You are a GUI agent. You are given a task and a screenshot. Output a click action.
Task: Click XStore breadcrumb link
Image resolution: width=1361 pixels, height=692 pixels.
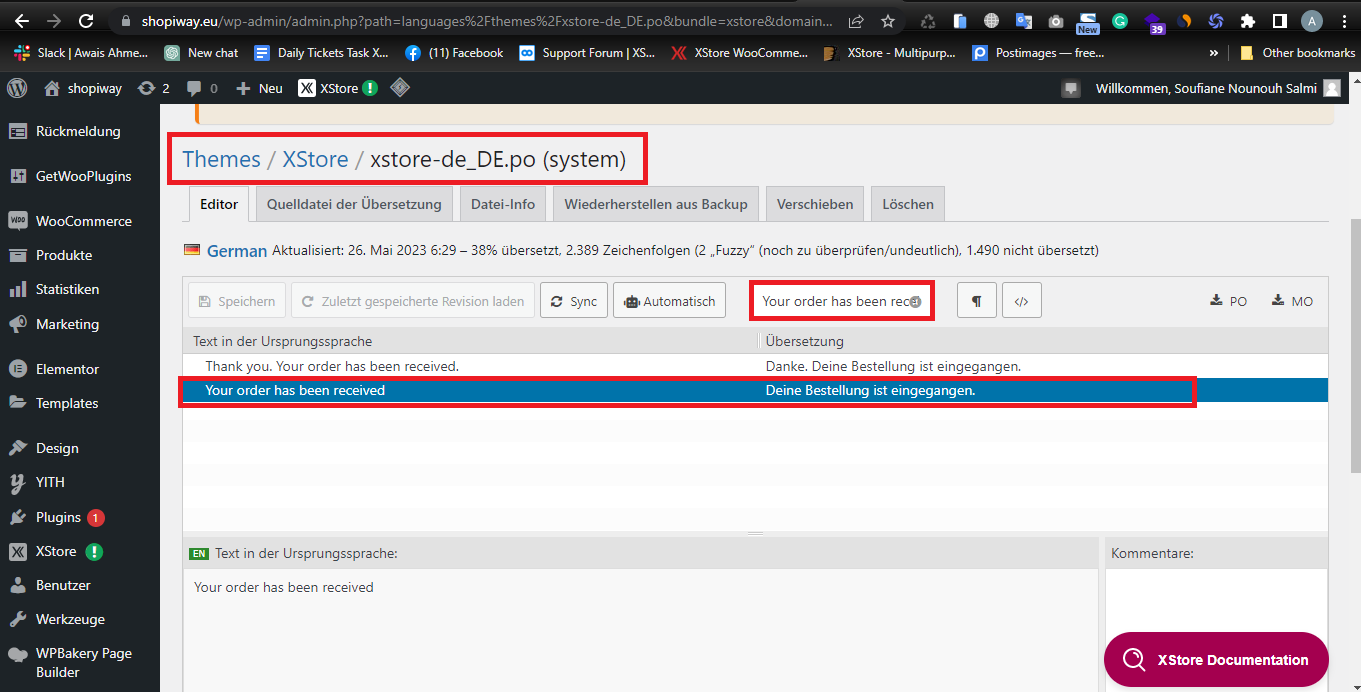click(315, 159)
